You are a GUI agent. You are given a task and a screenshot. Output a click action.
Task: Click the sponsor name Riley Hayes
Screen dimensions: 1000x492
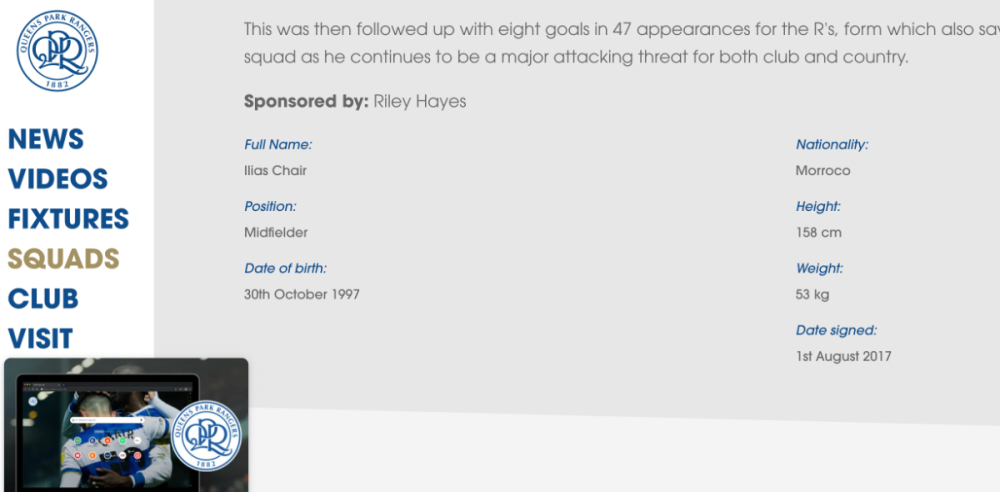tap(420, 101)
